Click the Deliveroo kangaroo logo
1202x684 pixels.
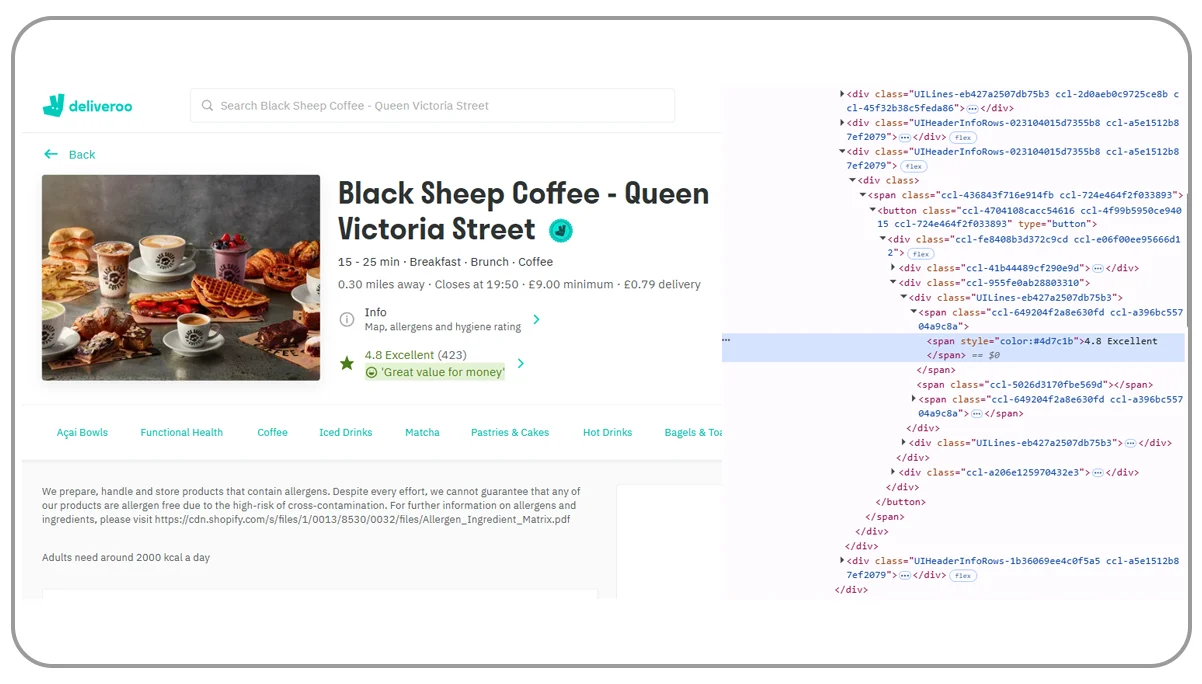[52, 105]
